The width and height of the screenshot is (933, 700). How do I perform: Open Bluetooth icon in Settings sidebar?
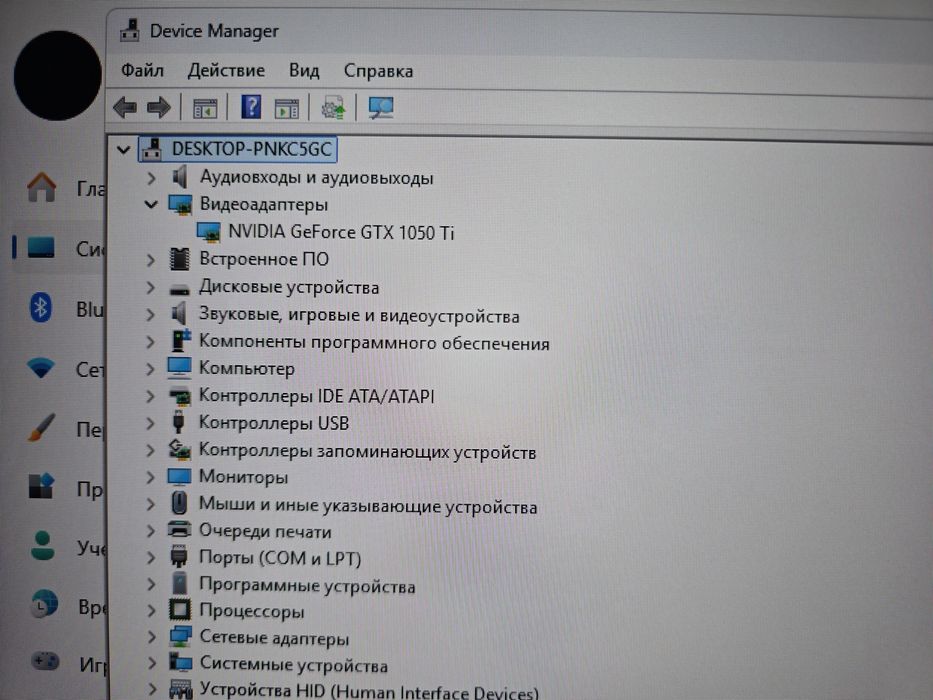coord(40,308)
